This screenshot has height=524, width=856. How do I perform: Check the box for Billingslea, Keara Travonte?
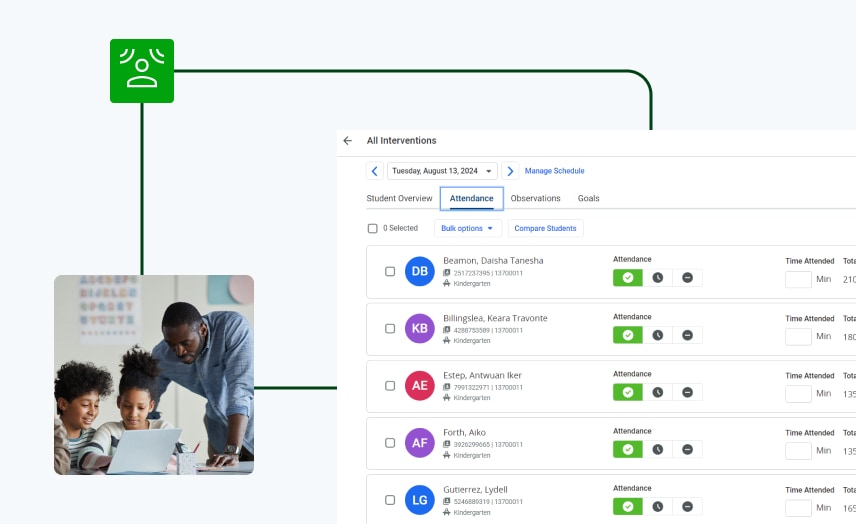point(390,329)
